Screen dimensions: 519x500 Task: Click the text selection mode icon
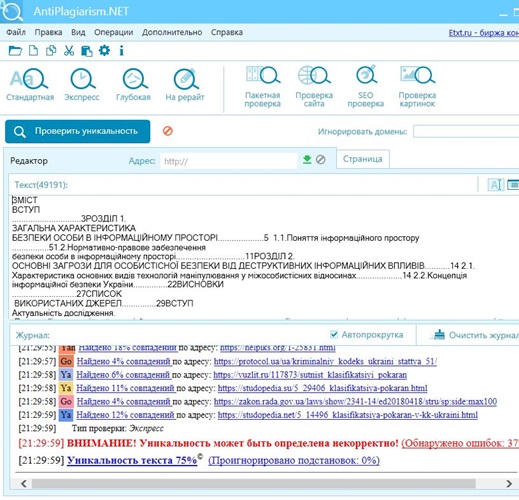(495, 184)
